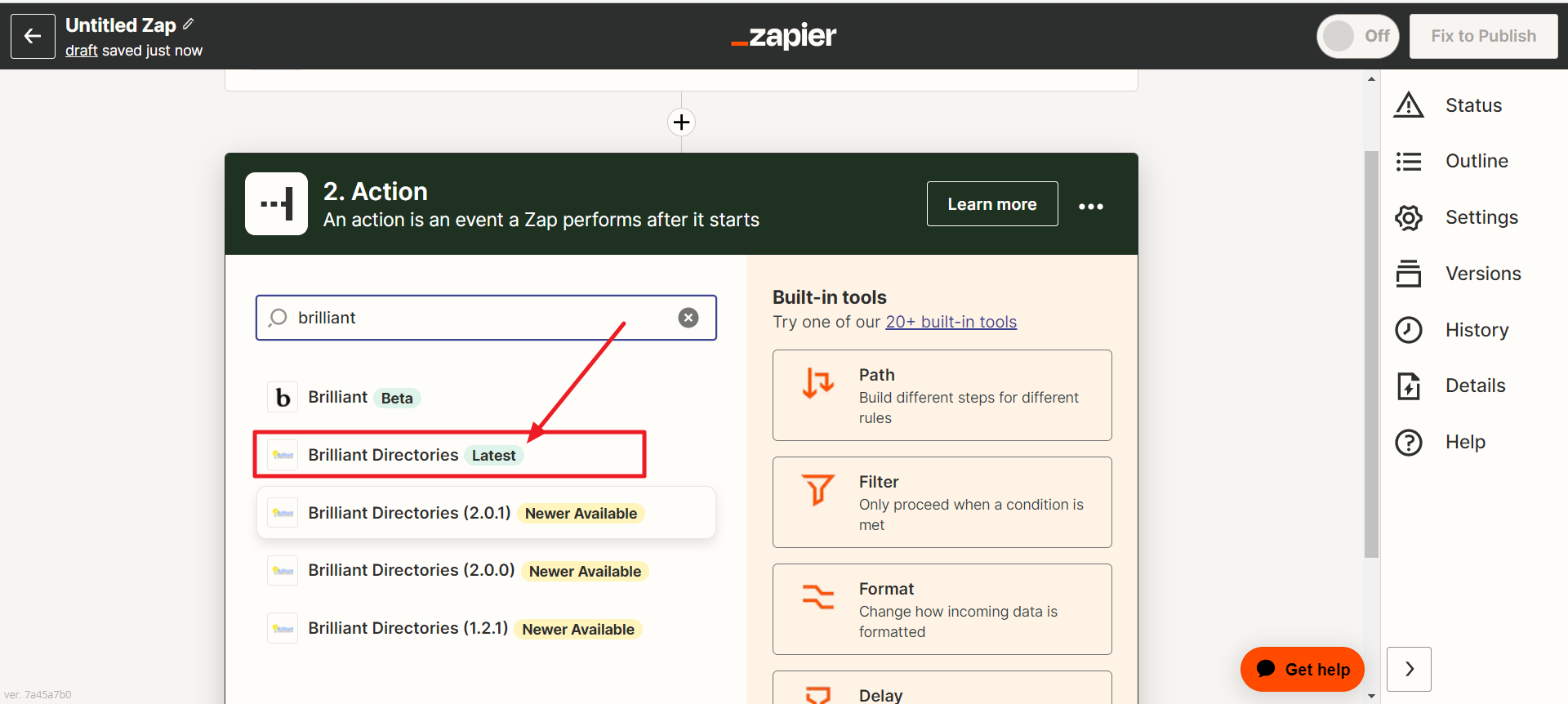This screenshot has height=704, width=1568.
Task: Choose the Delay built-in tool
Action: tap(942, 688)
